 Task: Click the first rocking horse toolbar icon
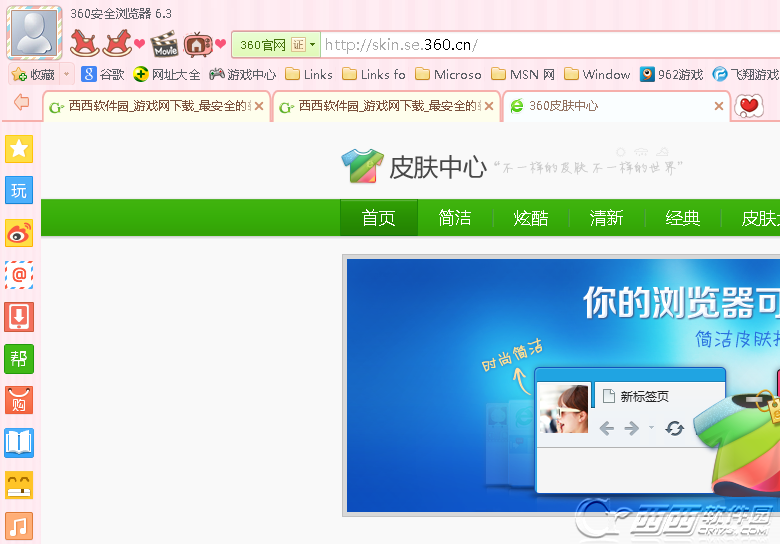tap(84, 43)
